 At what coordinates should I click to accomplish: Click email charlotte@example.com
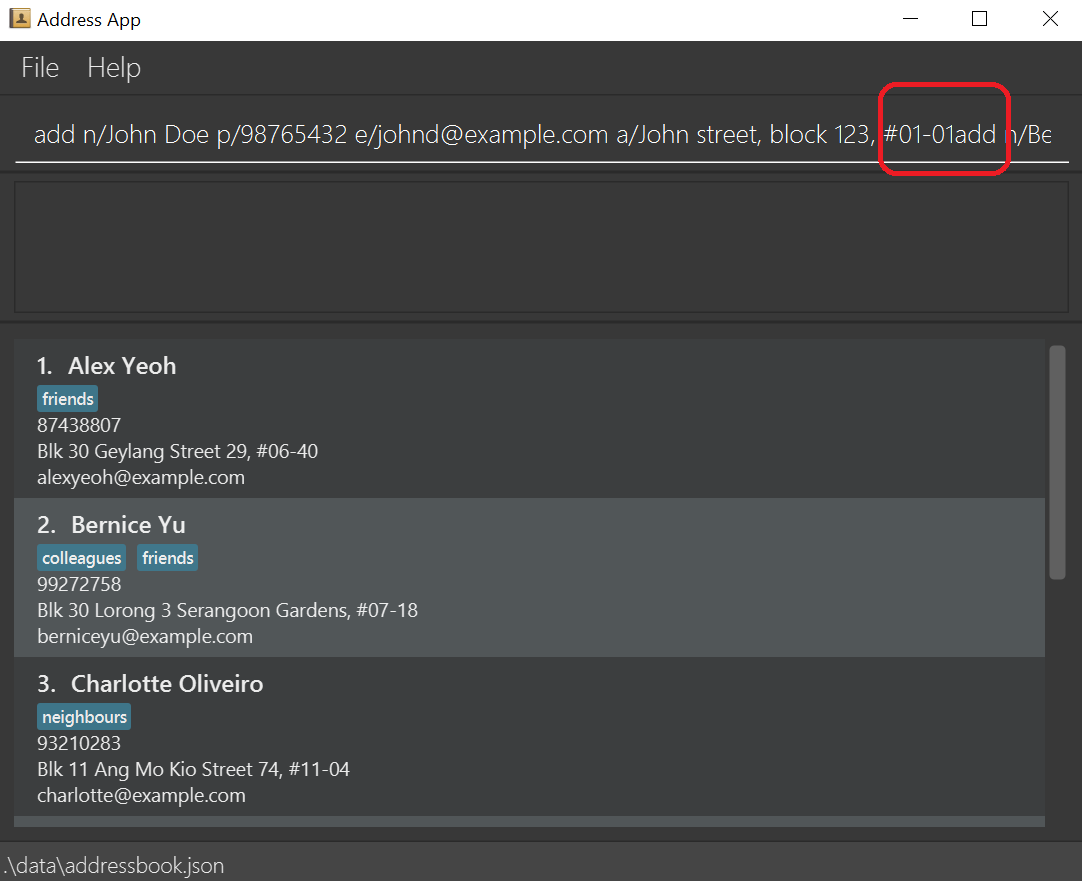(141, 795)
